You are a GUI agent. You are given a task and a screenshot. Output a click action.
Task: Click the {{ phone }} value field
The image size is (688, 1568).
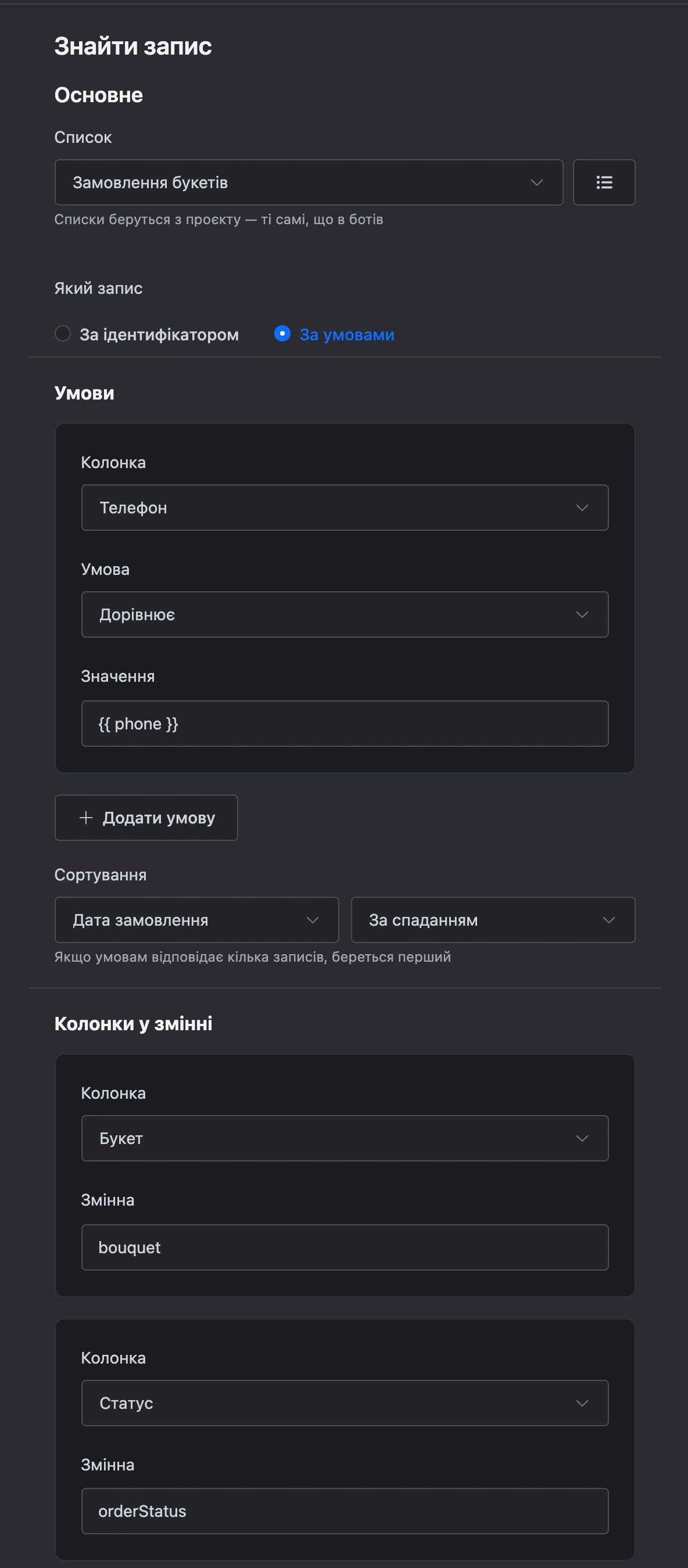(345, 724)
